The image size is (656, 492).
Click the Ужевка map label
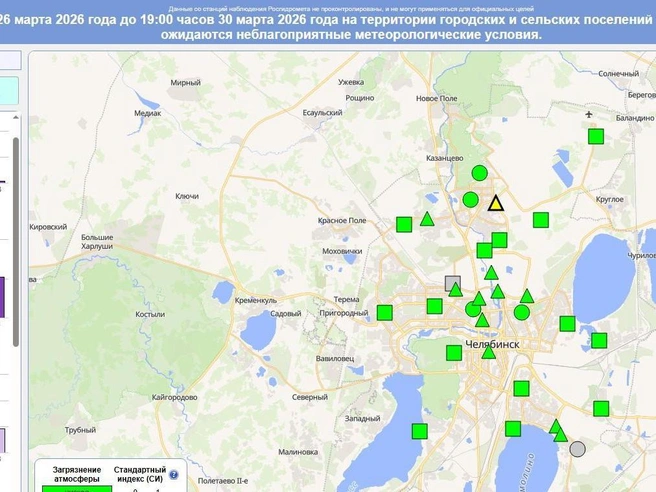[351, 82]
